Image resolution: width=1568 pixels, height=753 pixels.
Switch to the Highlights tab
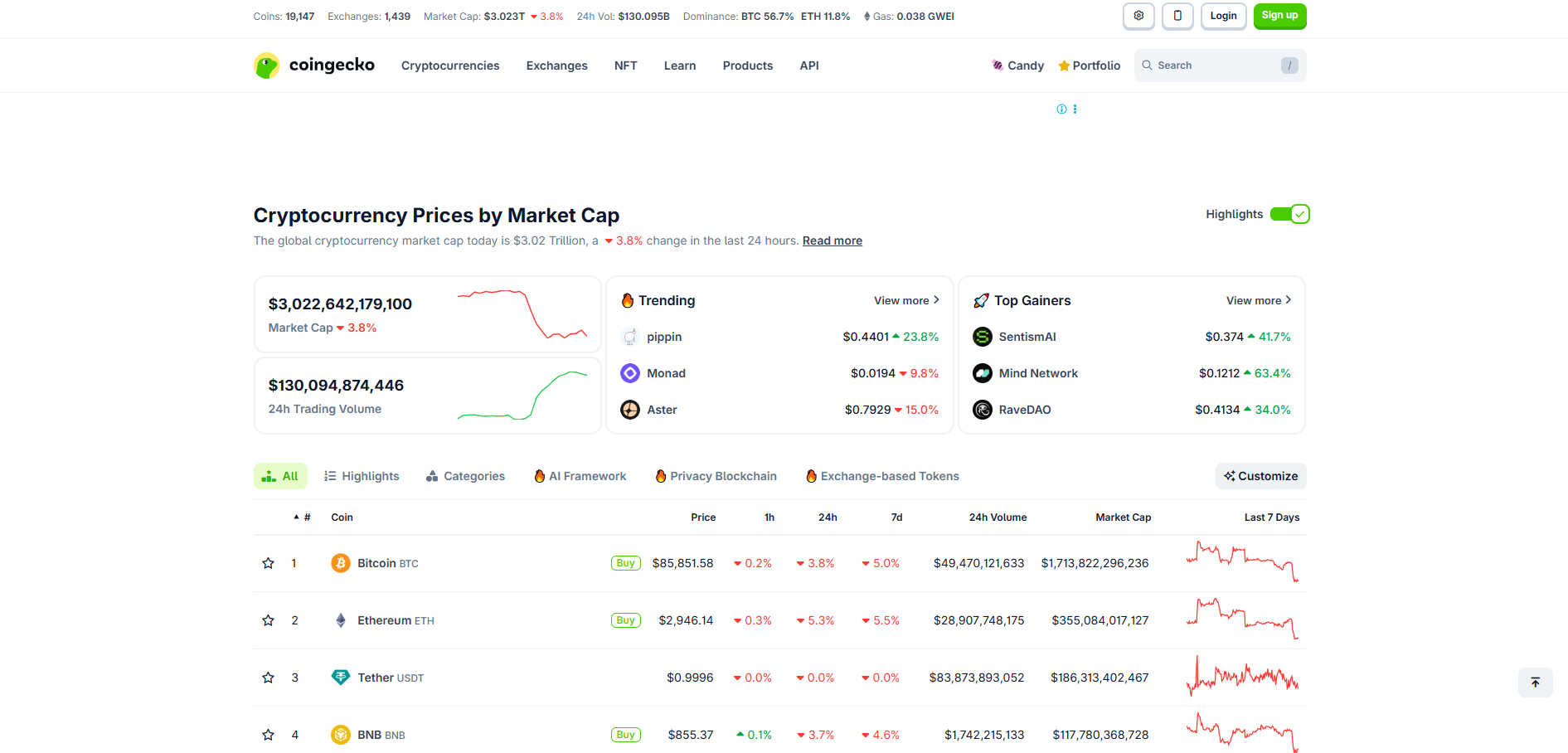(362, 476)
